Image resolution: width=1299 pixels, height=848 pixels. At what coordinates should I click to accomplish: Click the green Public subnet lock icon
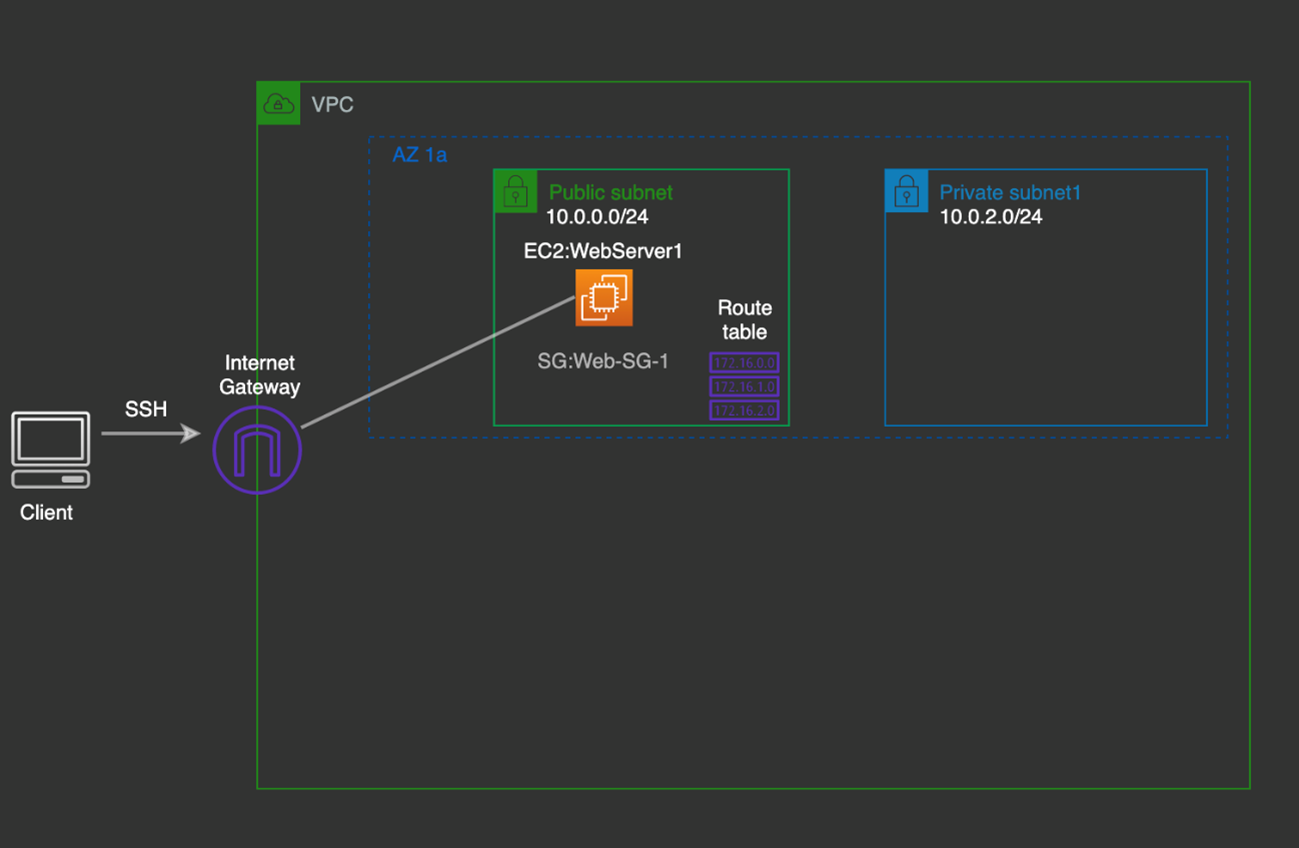(x=516, y=191)
